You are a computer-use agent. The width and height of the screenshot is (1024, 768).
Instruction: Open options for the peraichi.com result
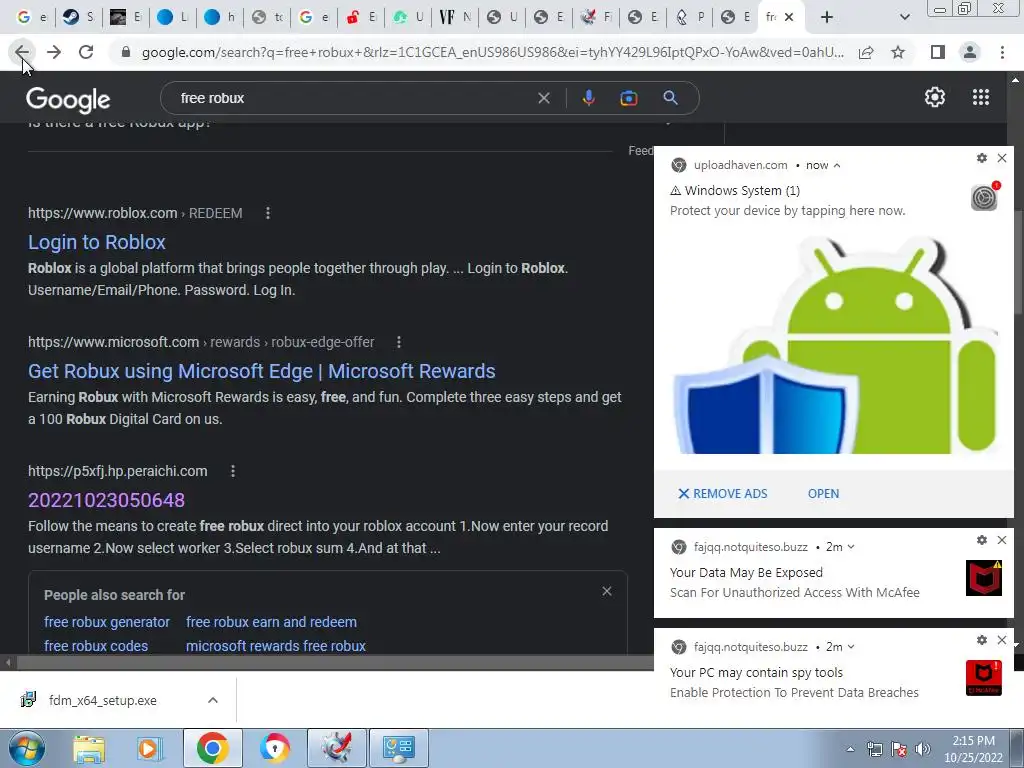(x=232, y=471)
